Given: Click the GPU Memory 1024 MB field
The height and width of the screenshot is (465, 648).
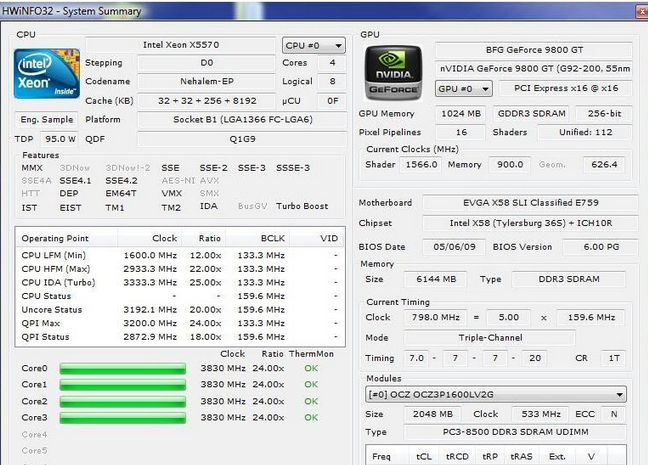Looking at the screenshot, I should pyautogui.click(x=461, y=114).
